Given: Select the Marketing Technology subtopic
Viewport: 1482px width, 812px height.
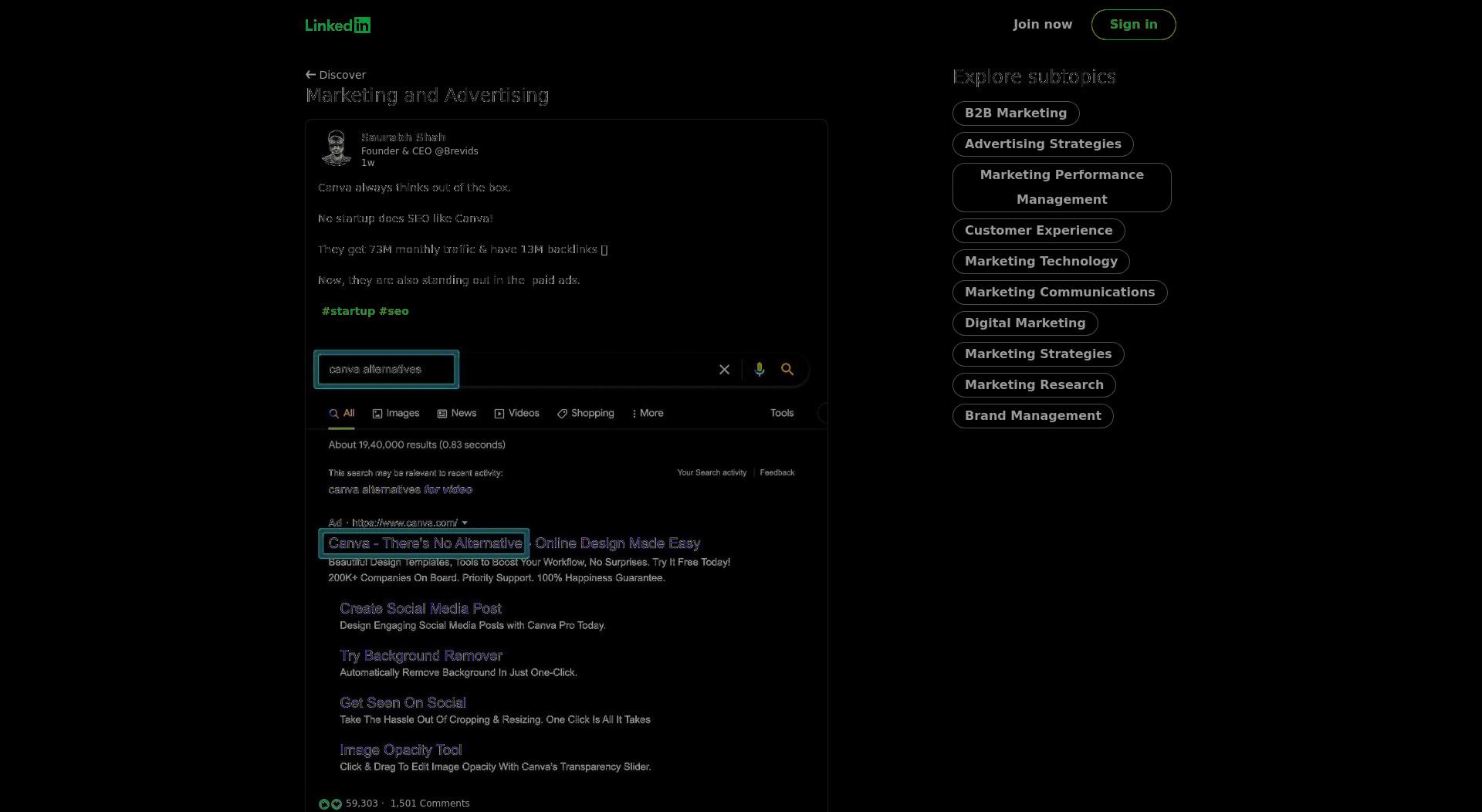Looking at the screenshot, I should tap(1040, 262).
